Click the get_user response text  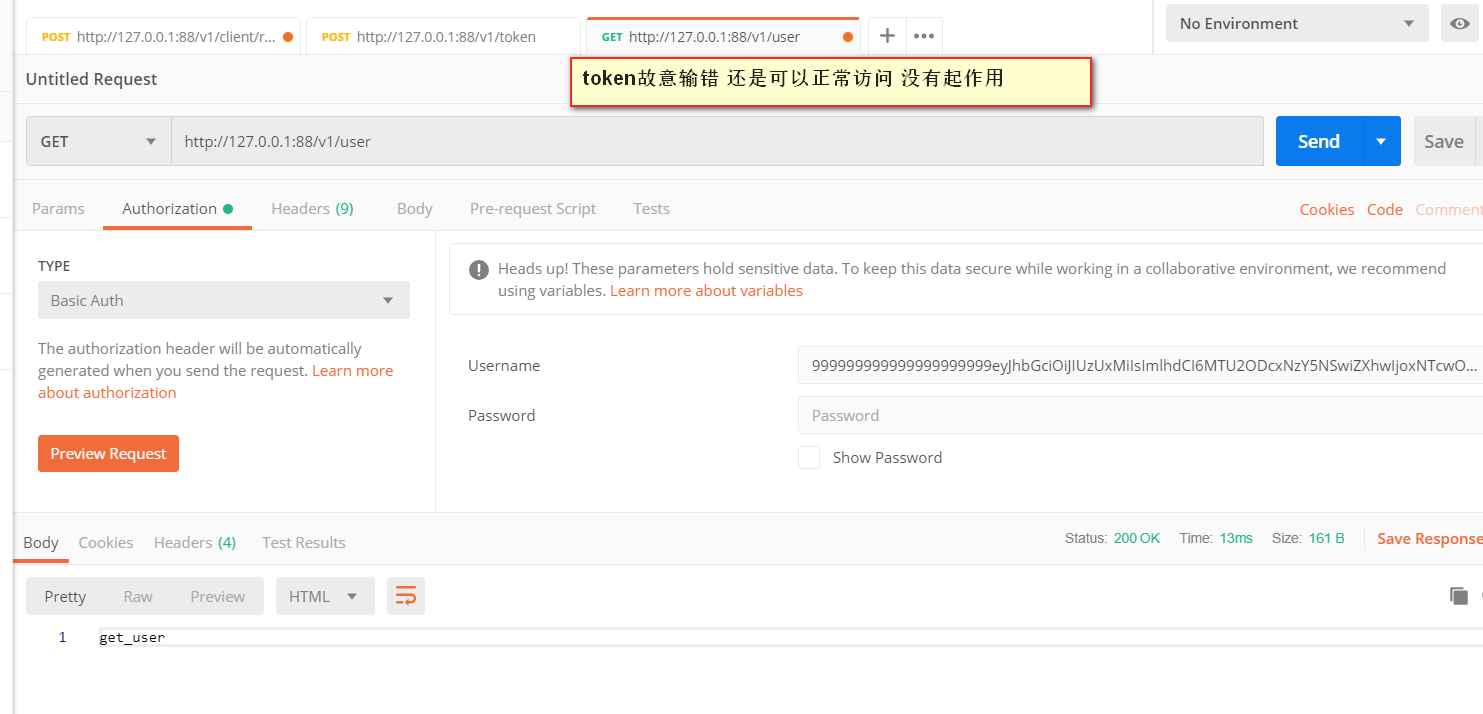click(x=132, y=637)
